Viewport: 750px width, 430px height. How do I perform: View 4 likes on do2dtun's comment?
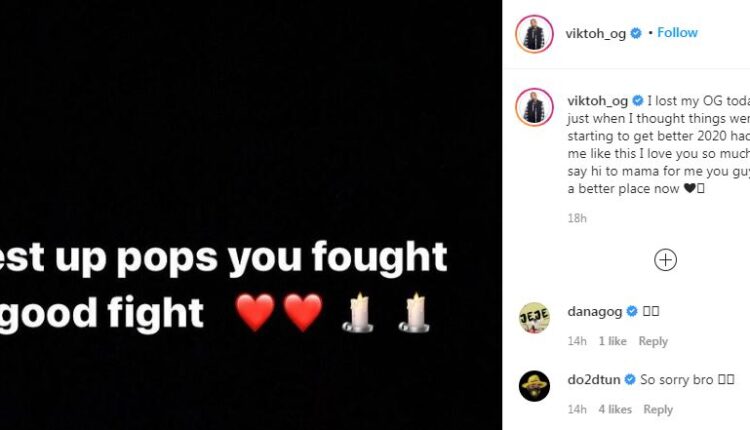pyautogui.click(x=615, y=409)
